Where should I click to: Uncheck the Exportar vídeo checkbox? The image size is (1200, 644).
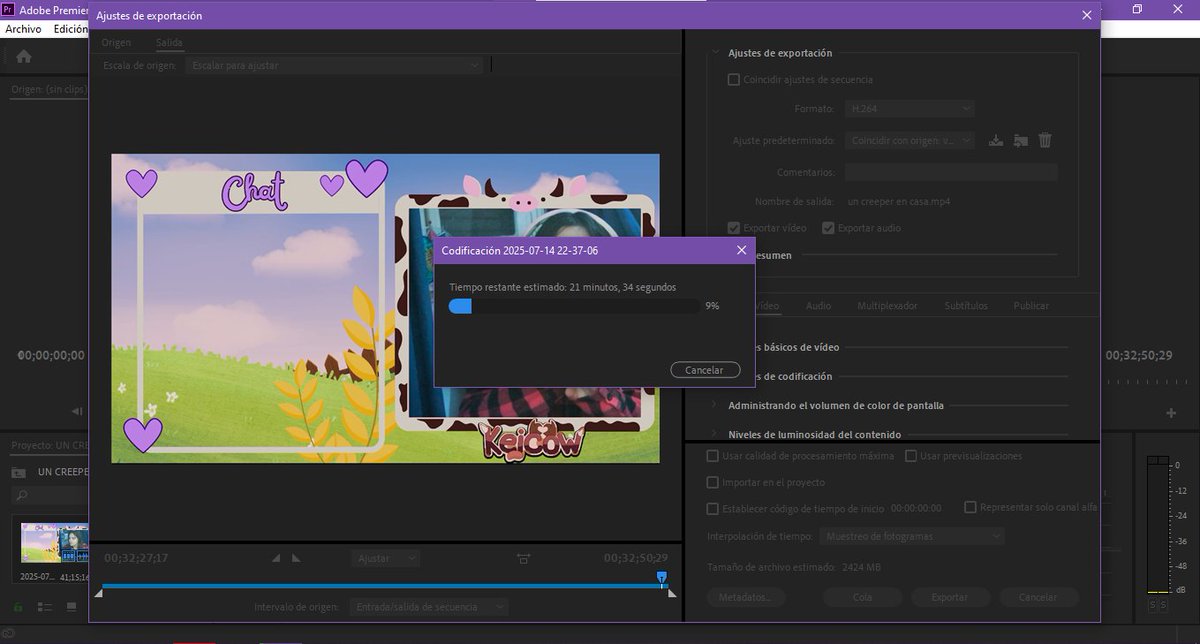coord(734,227)
